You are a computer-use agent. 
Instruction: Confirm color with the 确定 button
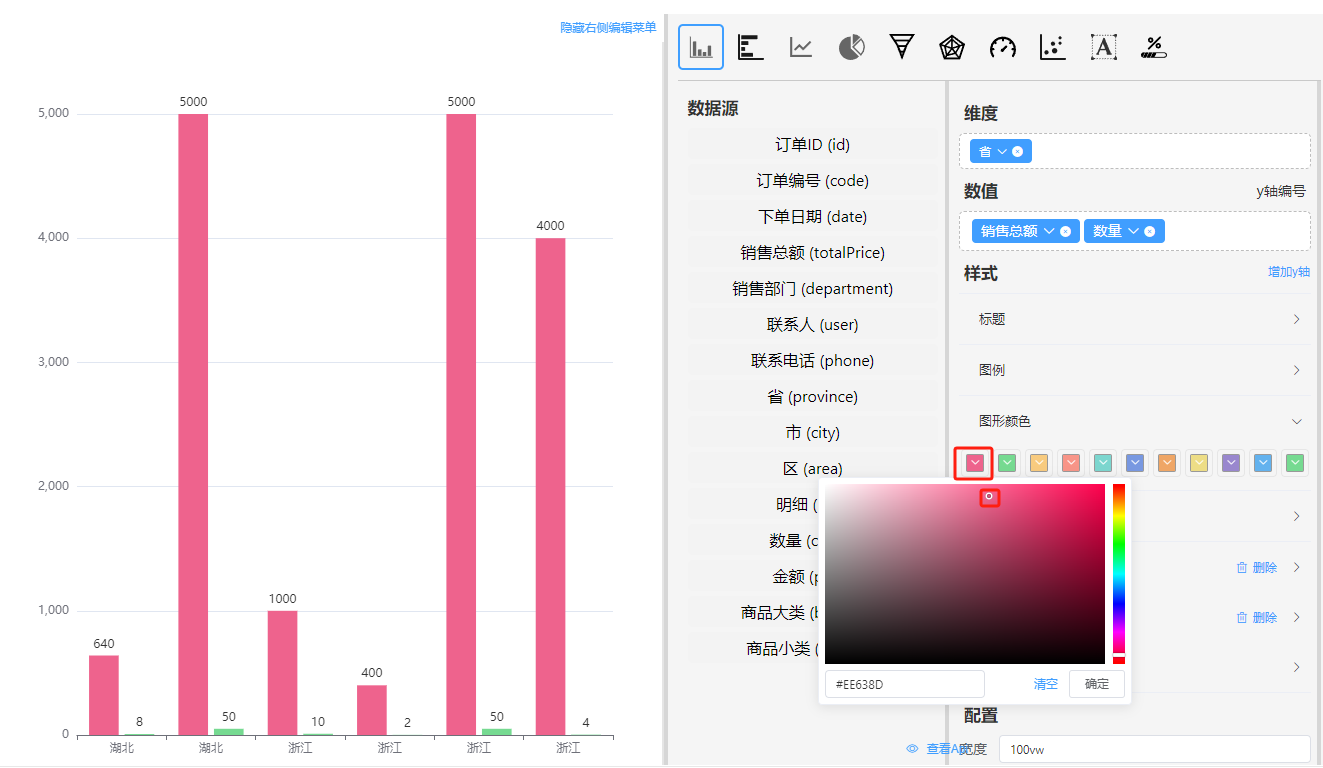click(x=1096, y=684)
